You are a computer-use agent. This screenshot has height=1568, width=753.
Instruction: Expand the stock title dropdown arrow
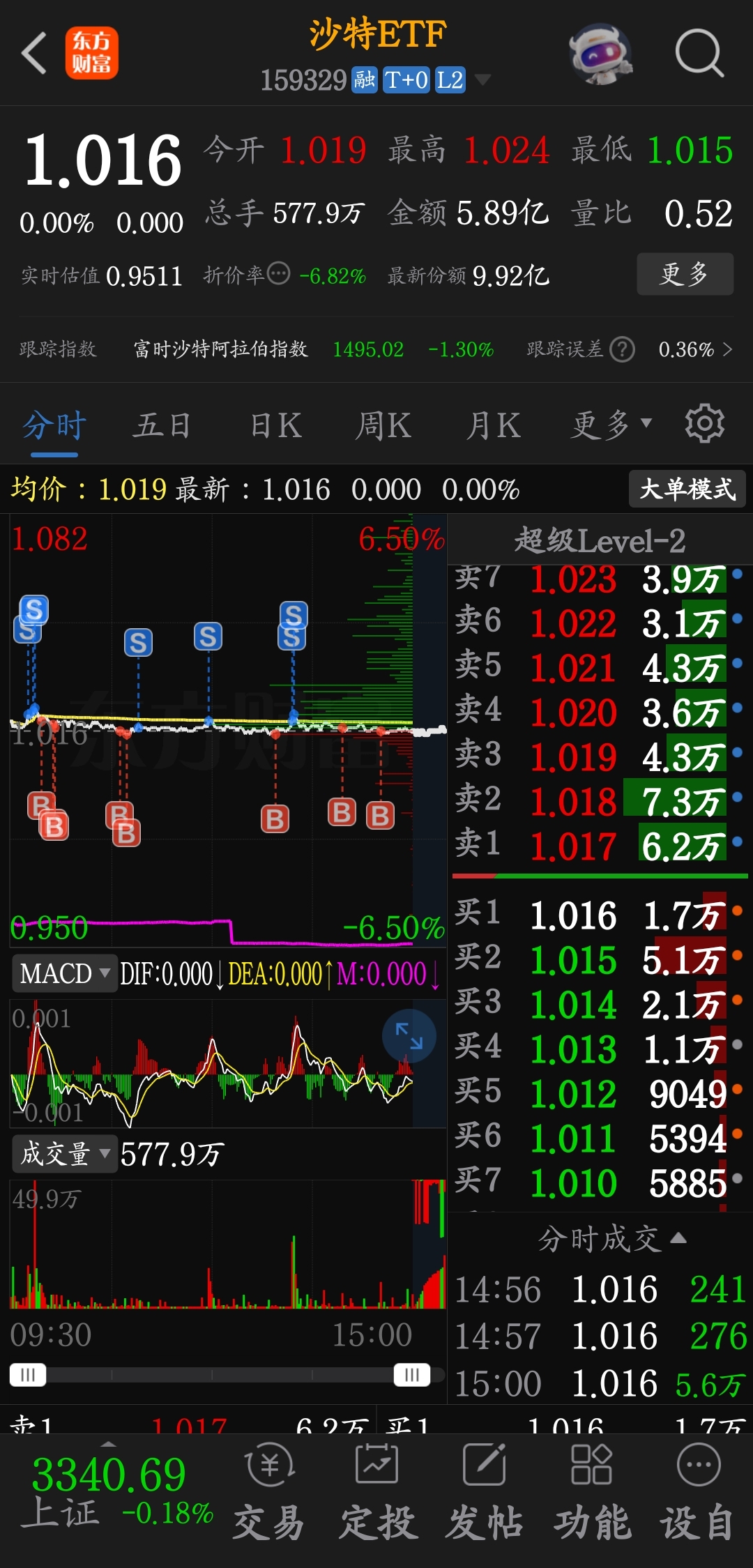[482, 80]
